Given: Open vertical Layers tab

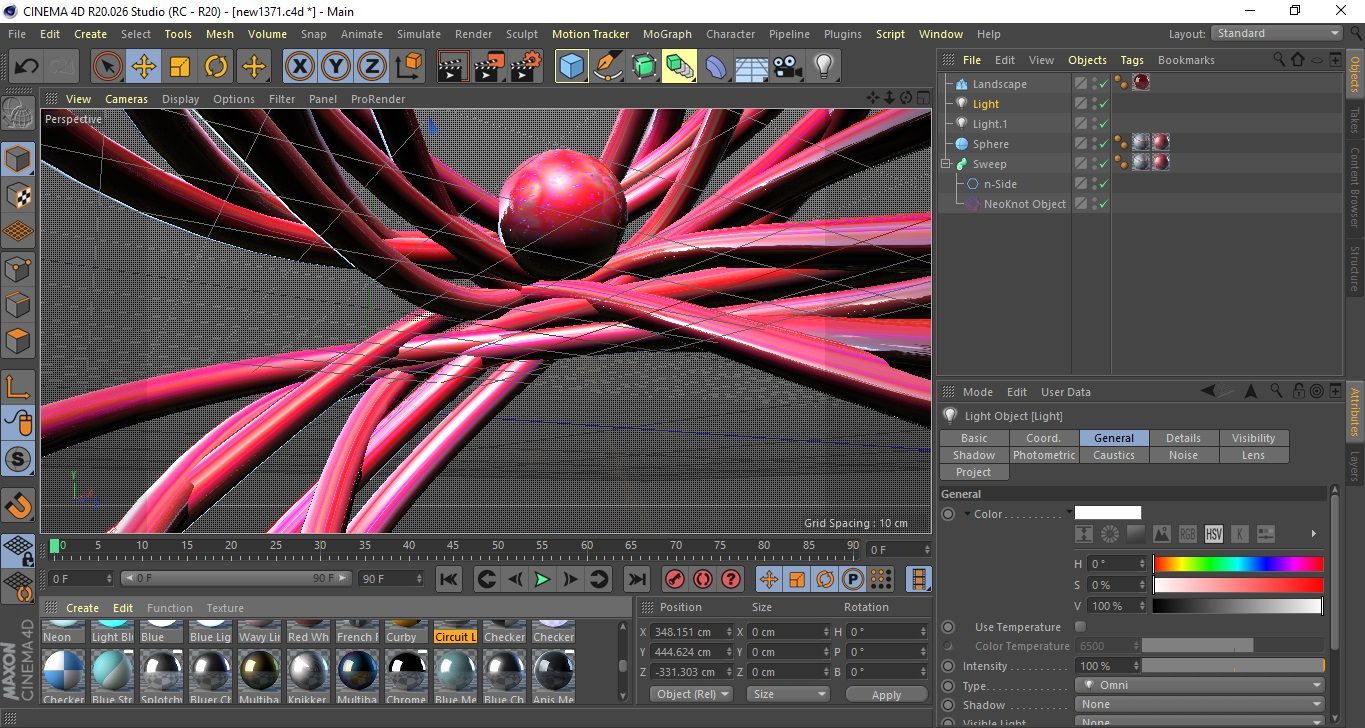Looking at the screenshot, I should coord(1355,464).
